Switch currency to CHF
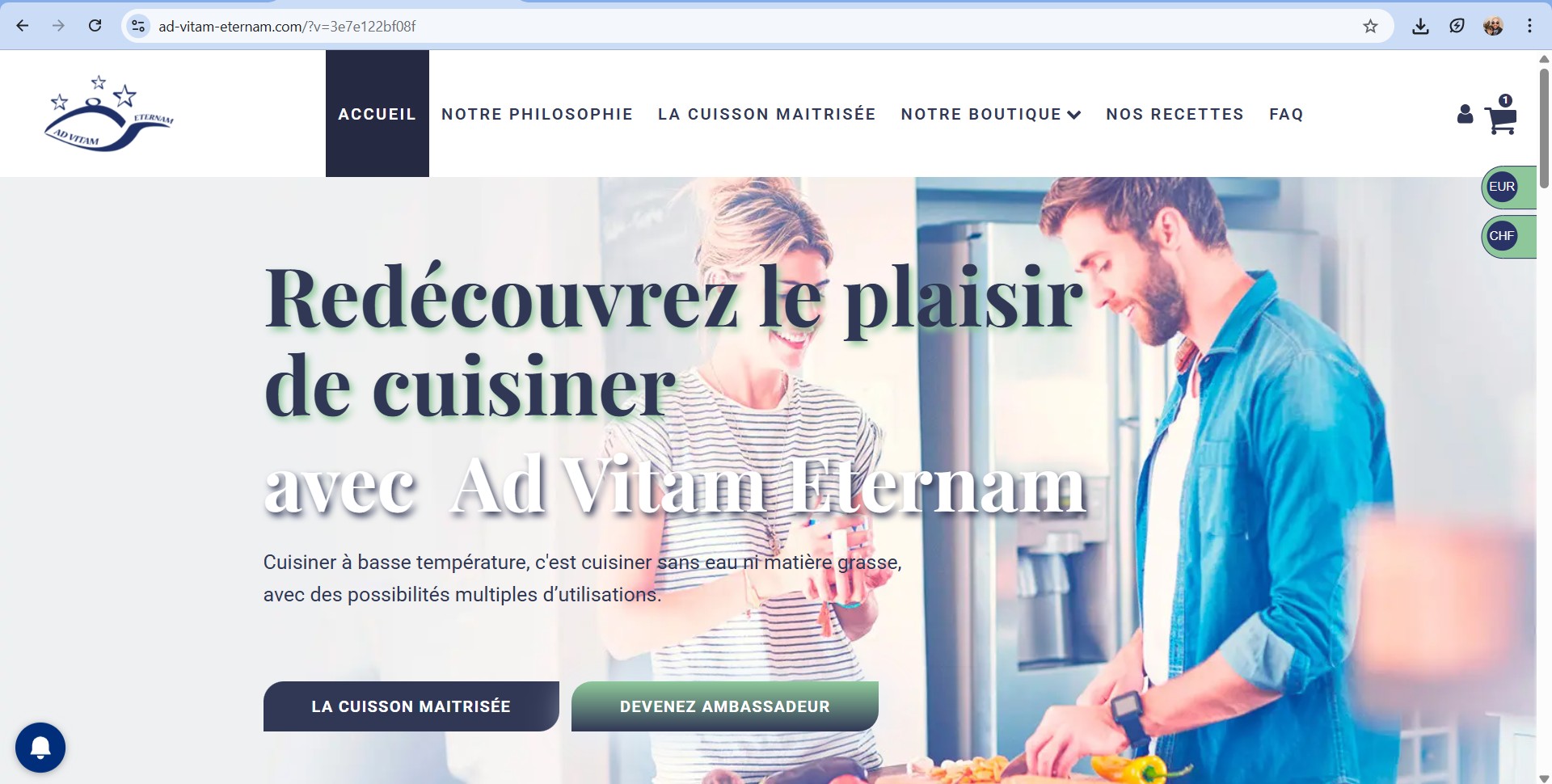This screenshot has height=784, width=1552. point(1502,236)
